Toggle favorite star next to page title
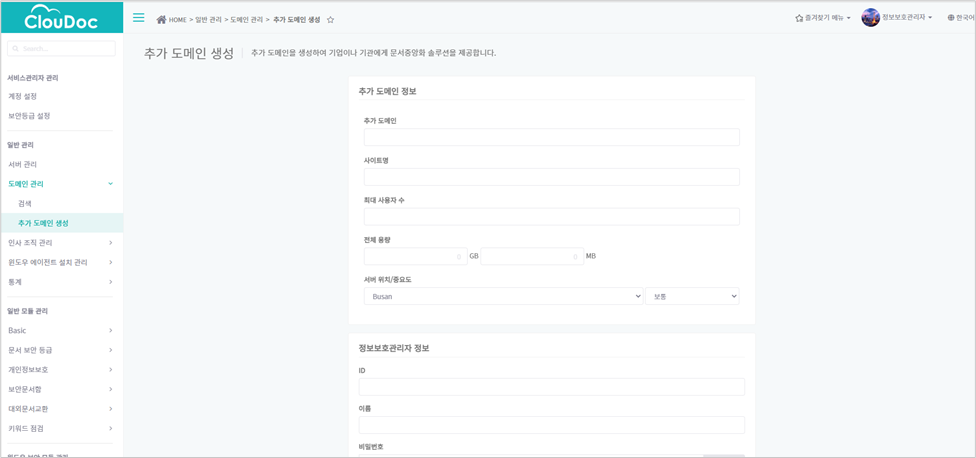 (x=331, y=20)
